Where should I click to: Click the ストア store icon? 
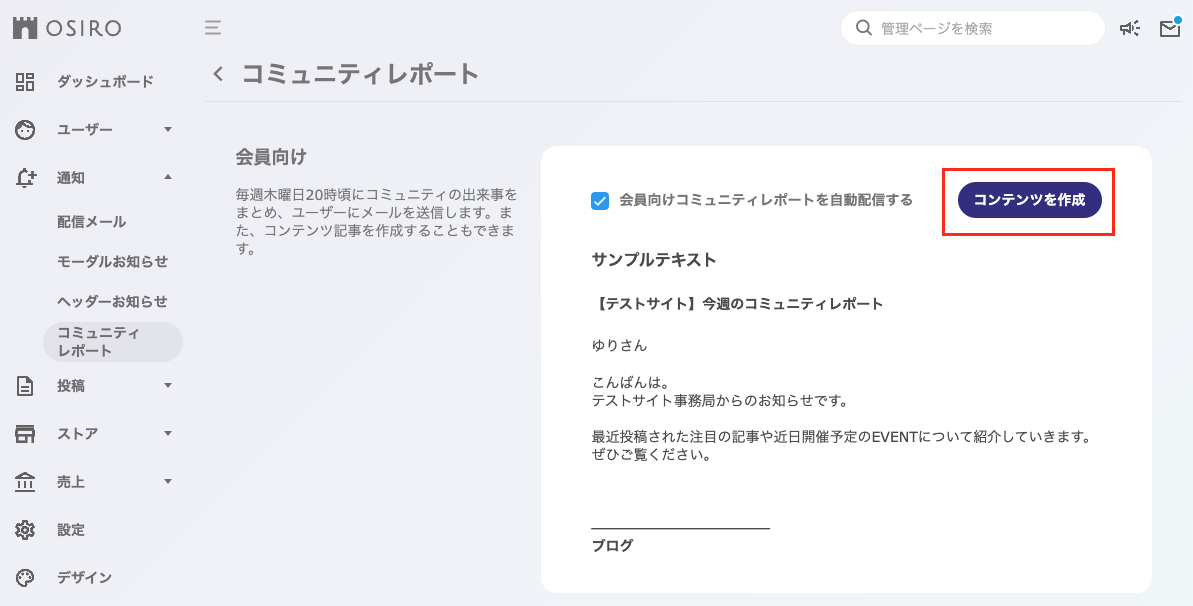point(25,434)
